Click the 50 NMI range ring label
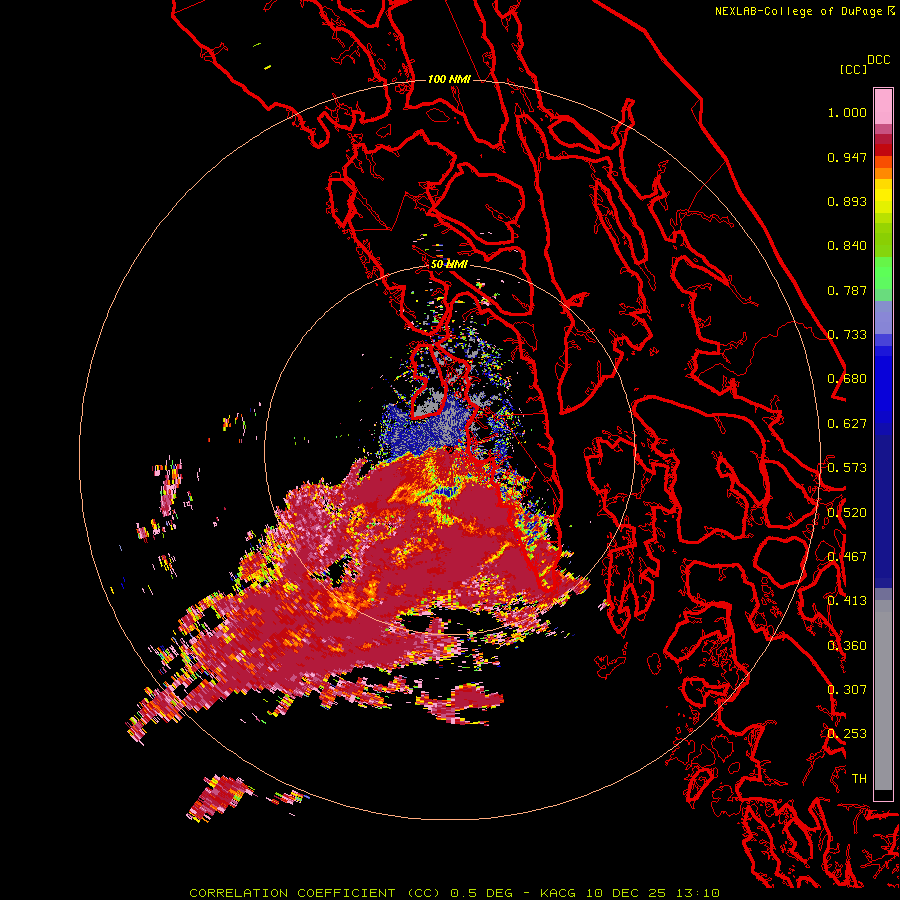900x900 pixels. pyautogui.click(x=449, y=265)
